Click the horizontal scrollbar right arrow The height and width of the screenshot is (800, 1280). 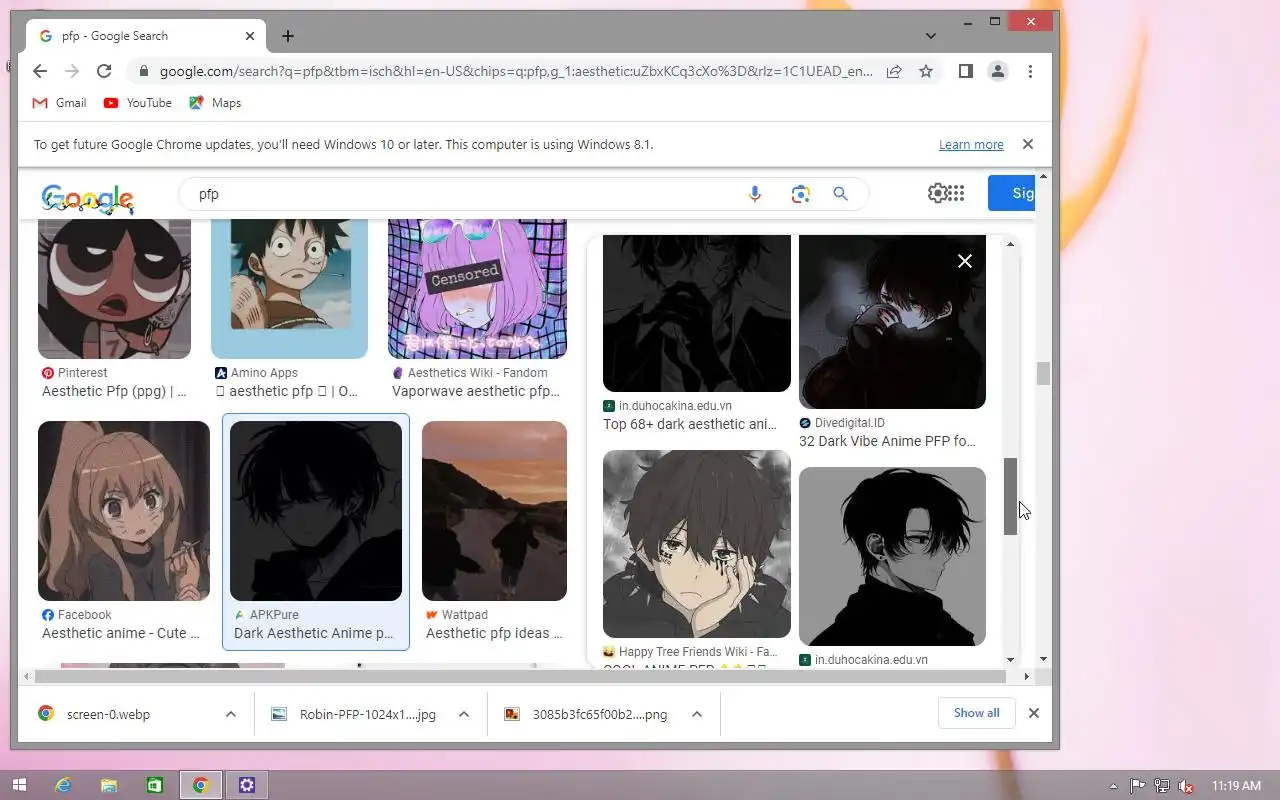1027,677
